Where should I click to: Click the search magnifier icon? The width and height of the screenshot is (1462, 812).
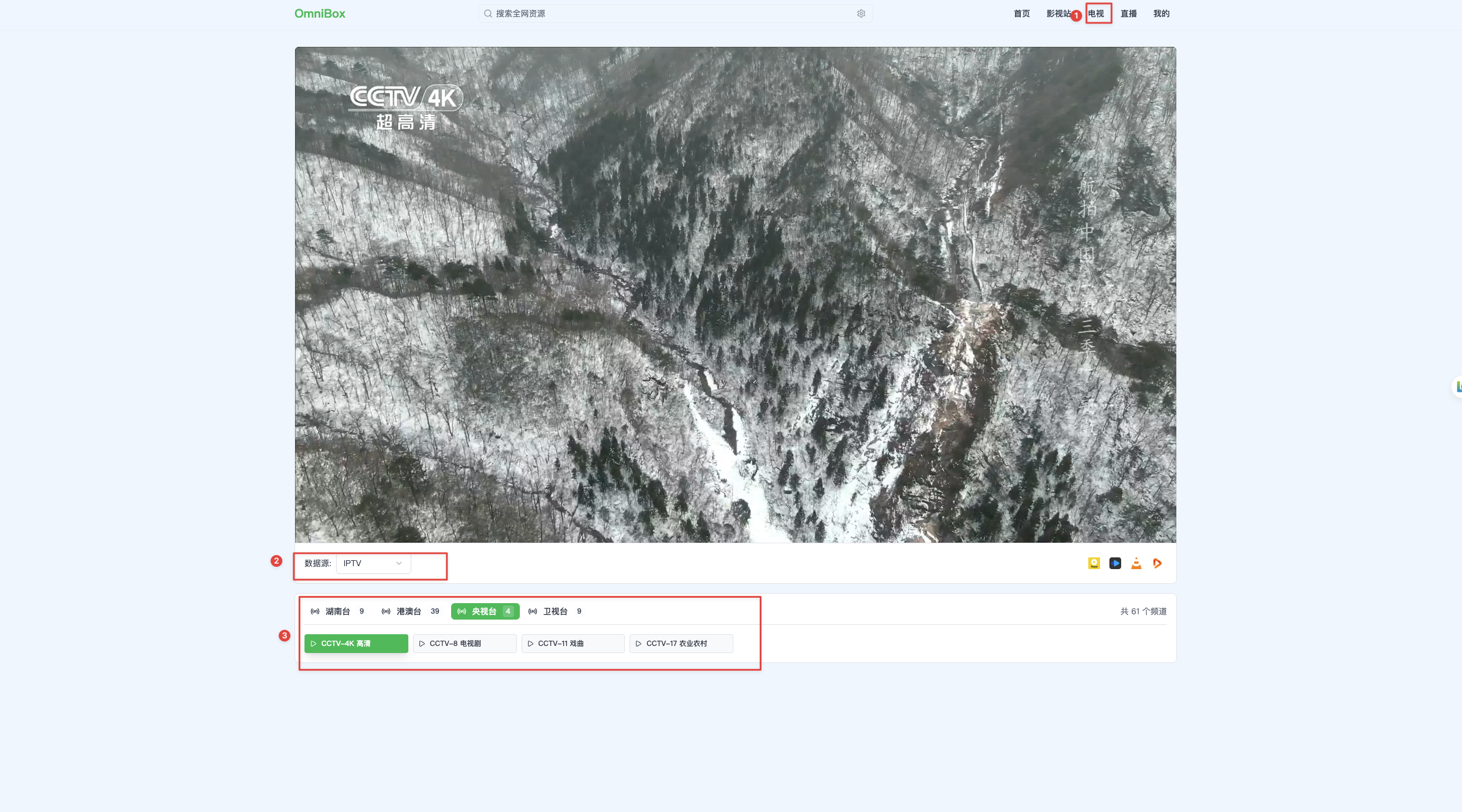(488, 13)
